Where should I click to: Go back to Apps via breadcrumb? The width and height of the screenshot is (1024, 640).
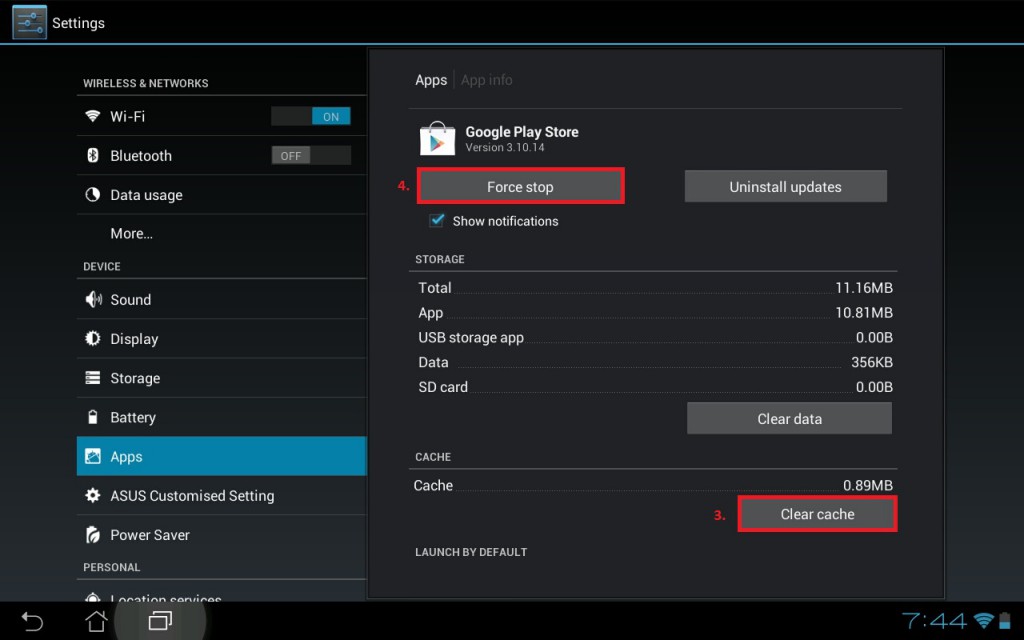pos(431,80)
